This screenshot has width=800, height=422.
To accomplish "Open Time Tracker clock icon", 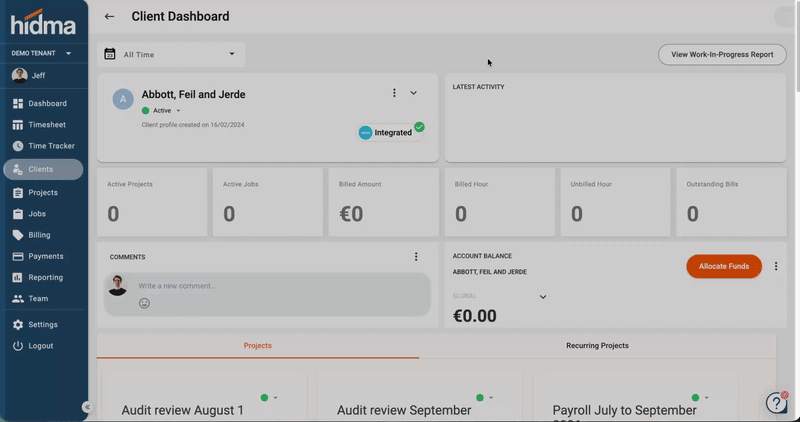I will tap(18, 146).
